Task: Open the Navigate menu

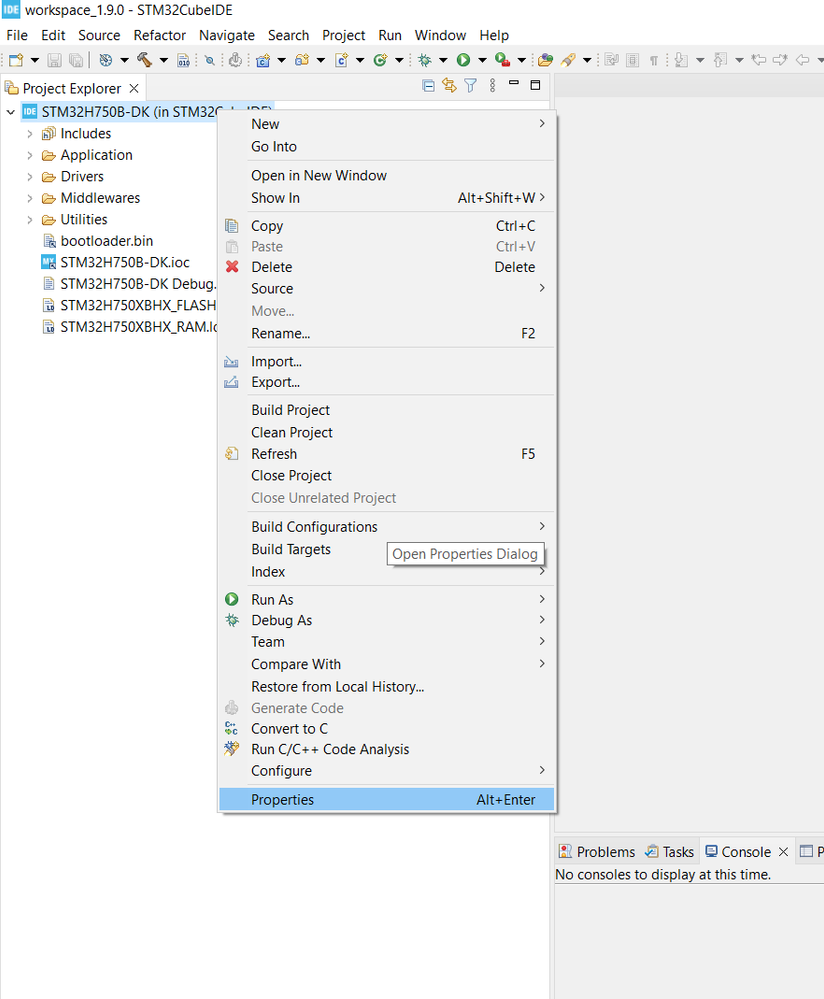Action: tap(227, 35)
